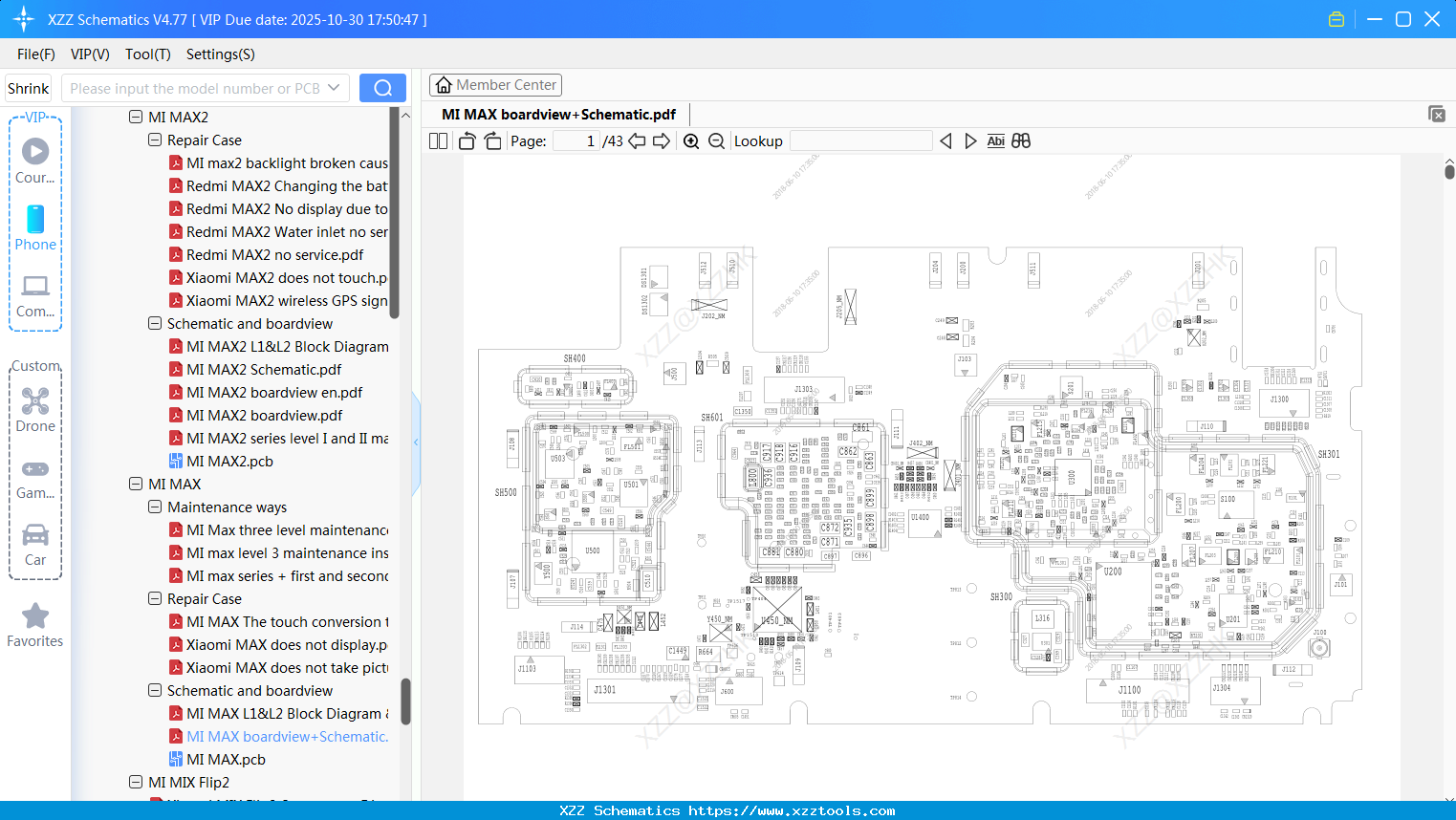1456x820 pixels.
Task: Zoom in on the boardview PDF
Action: click(x=691, y=140)
